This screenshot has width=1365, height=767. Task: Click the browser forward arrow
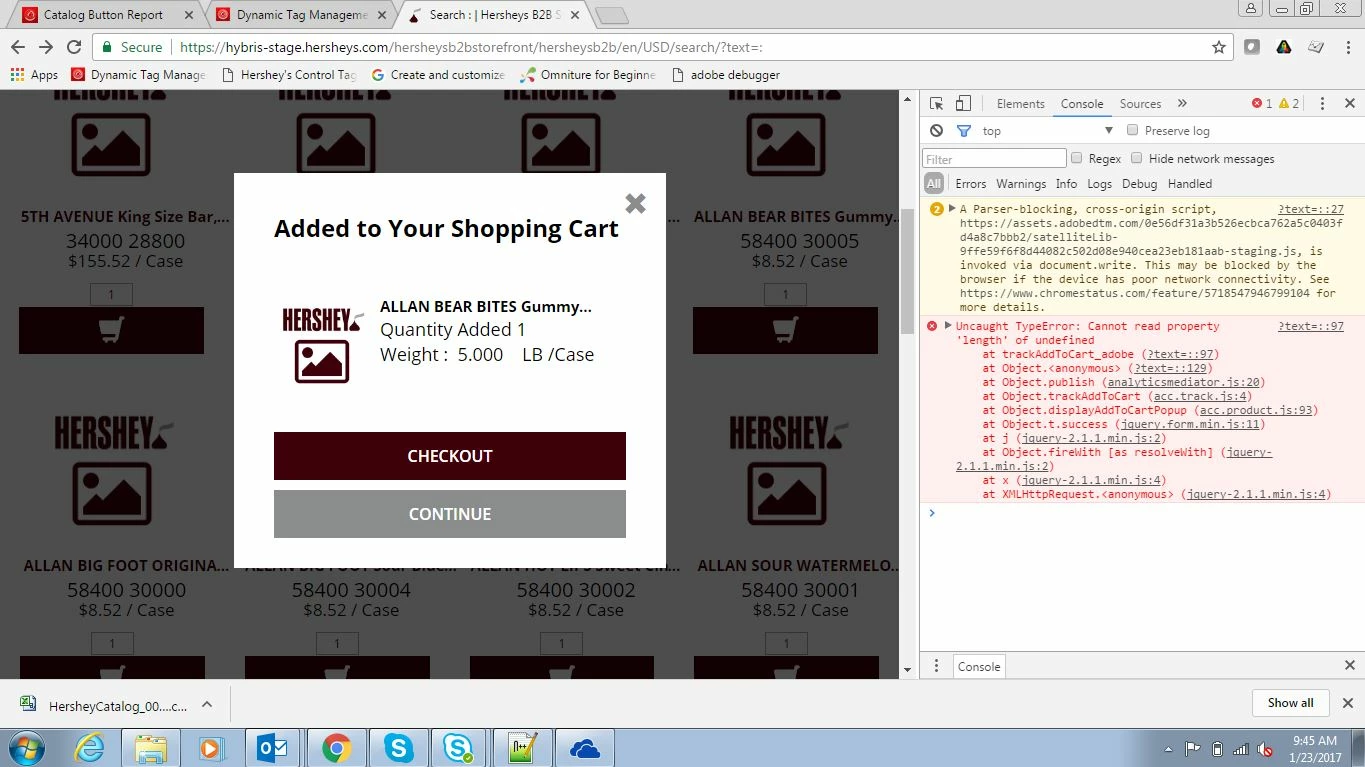tap(46, 47)
